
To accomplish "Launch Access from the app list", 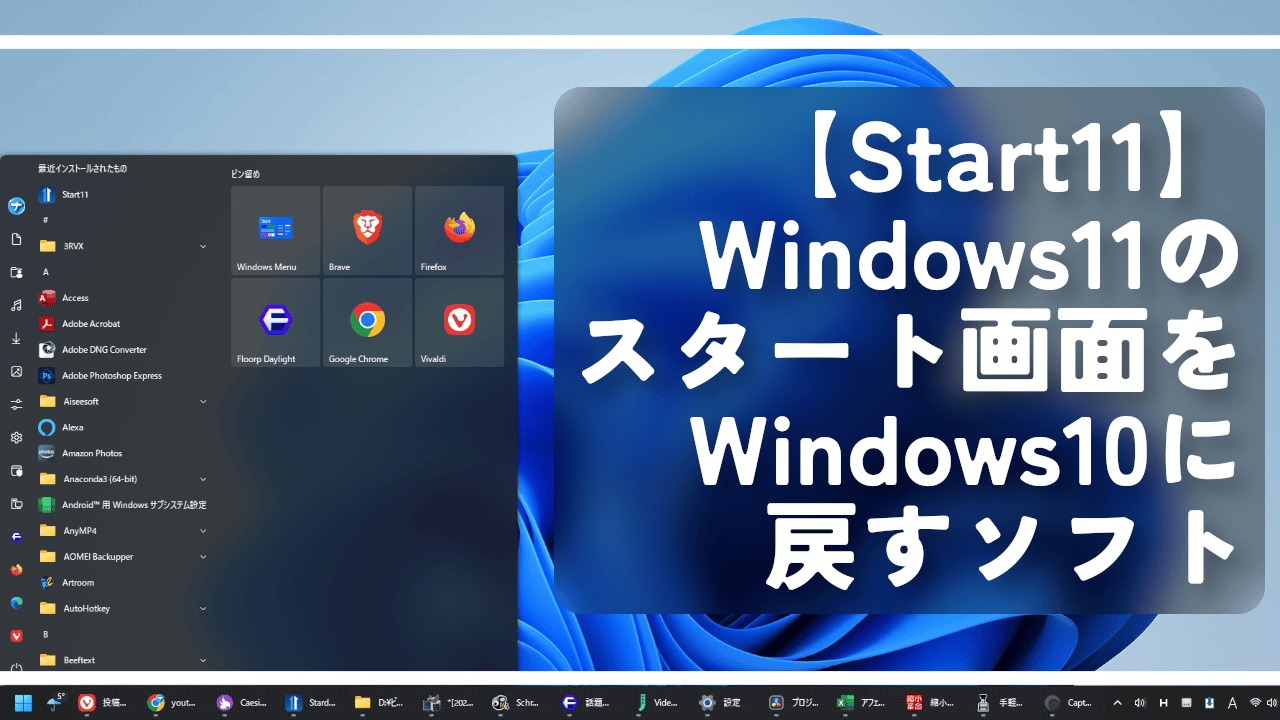I will 122,297.
